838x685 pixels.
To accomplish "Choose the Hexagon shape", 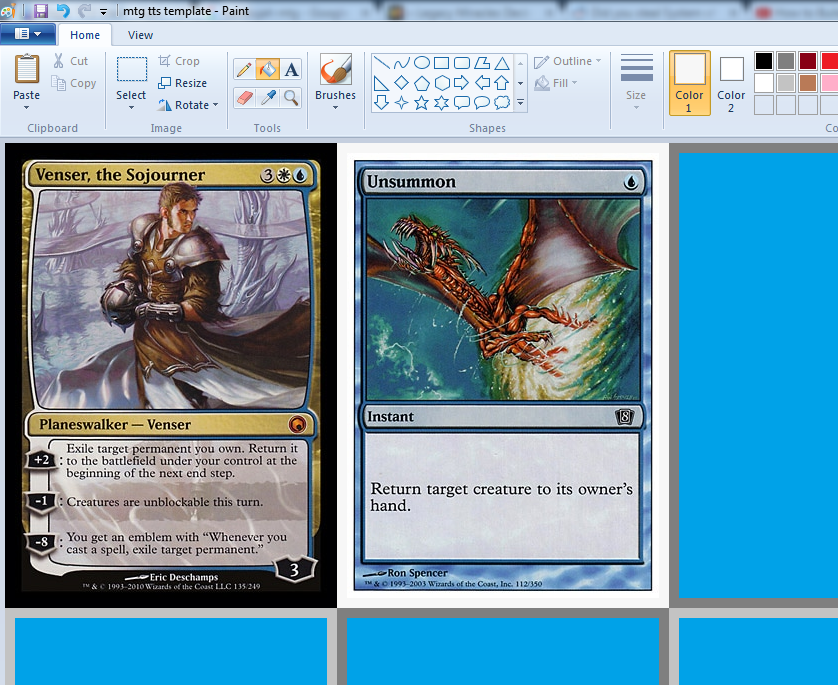I will coord(441,83).
